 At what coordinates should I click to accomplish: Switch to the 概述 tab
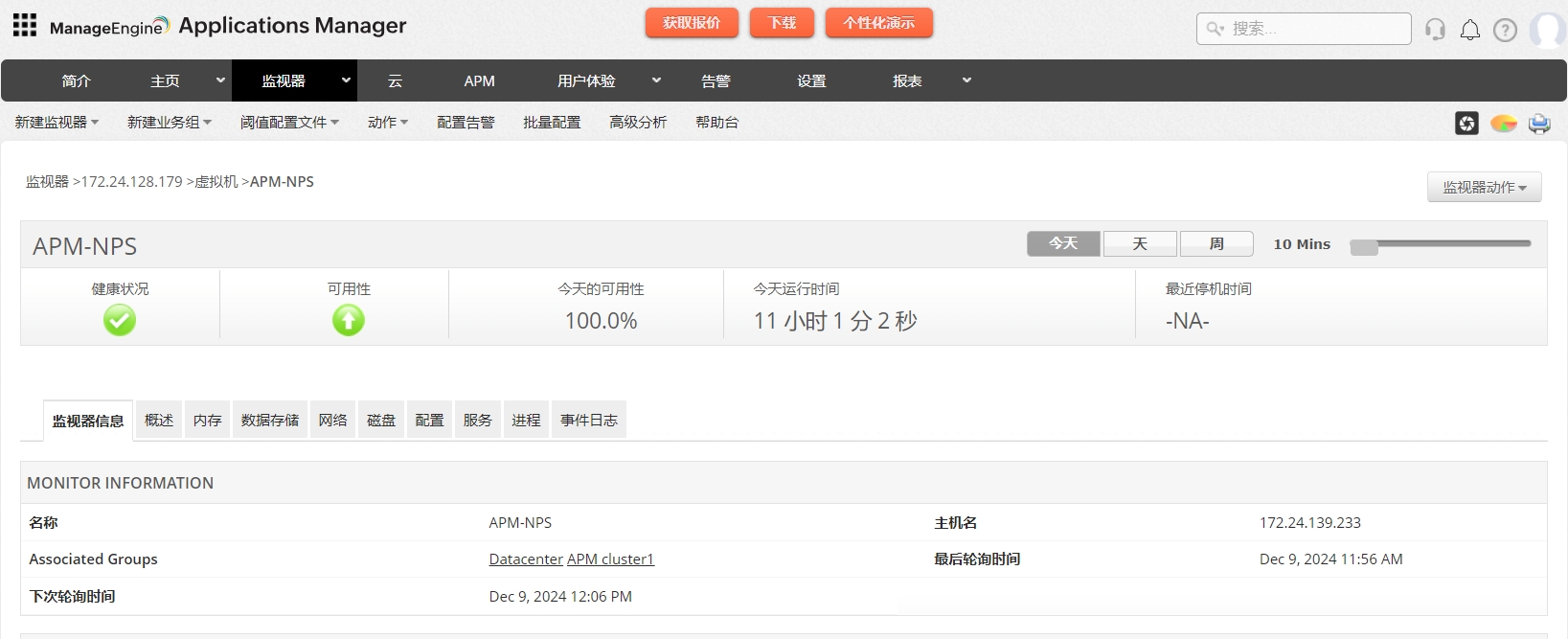coord(159,420)
